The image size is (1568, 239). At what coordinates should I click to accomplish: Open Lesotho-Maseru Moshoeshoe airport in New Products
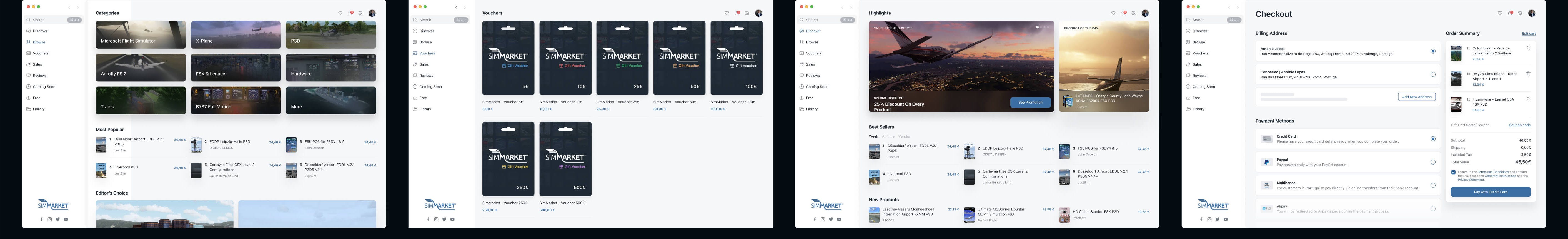914,215
